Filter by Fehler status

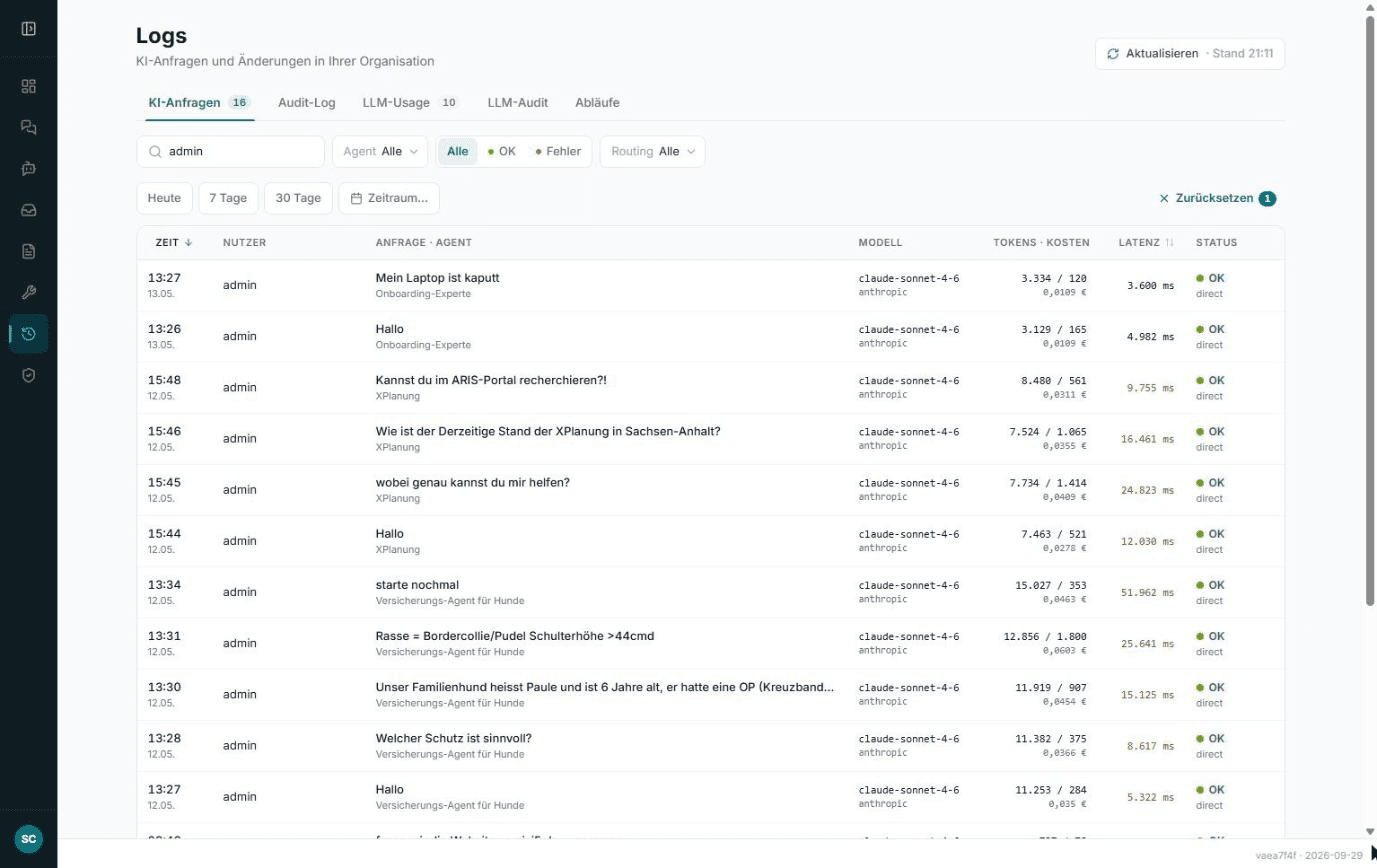coord(558,152)
